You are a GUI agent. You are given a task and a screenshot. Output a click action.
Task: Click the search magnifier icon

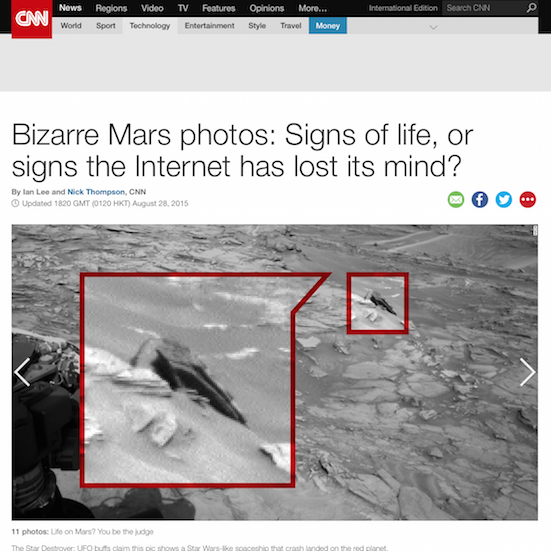[x=531, y=8]
